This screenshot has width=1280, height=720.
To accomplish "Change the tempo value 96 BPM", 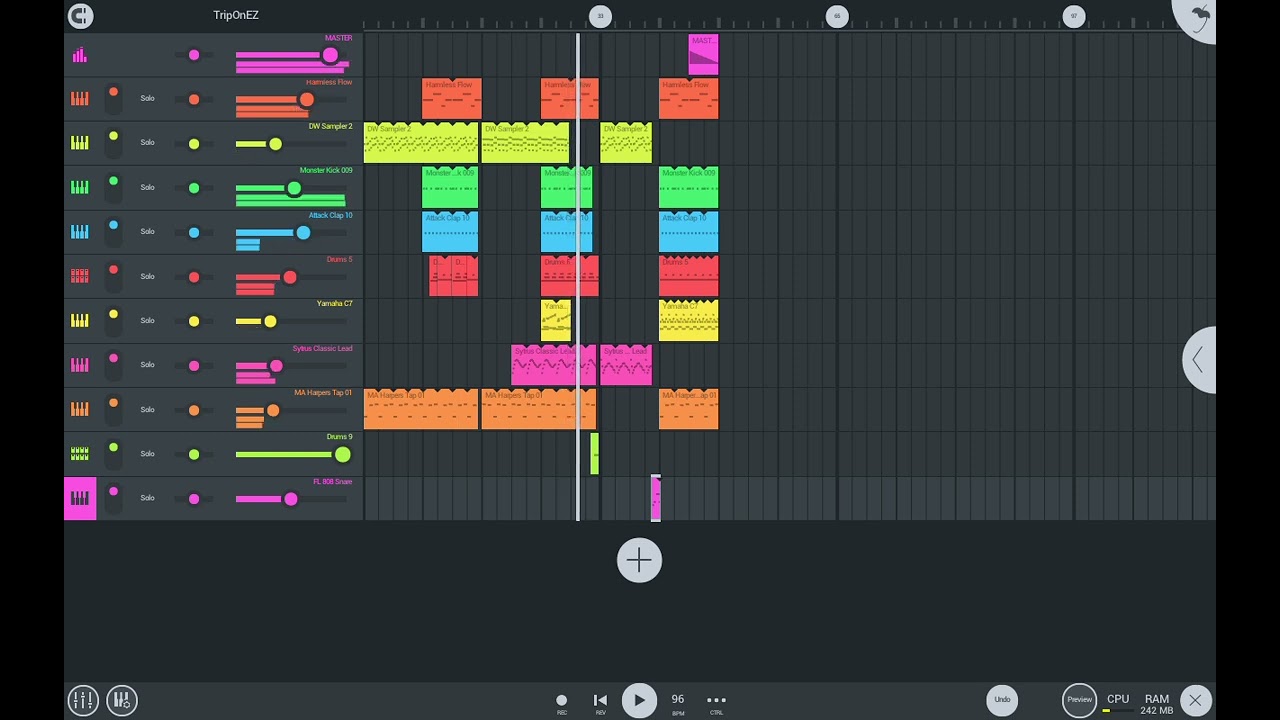I will click(x=678, y=703).
